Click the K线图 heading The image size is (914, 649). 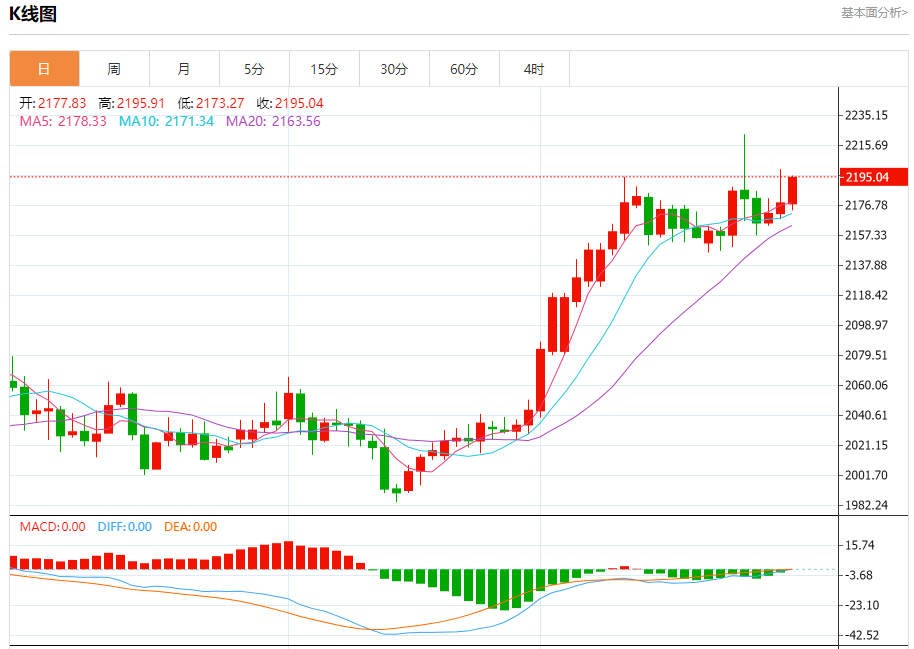(x=33, y=13)
